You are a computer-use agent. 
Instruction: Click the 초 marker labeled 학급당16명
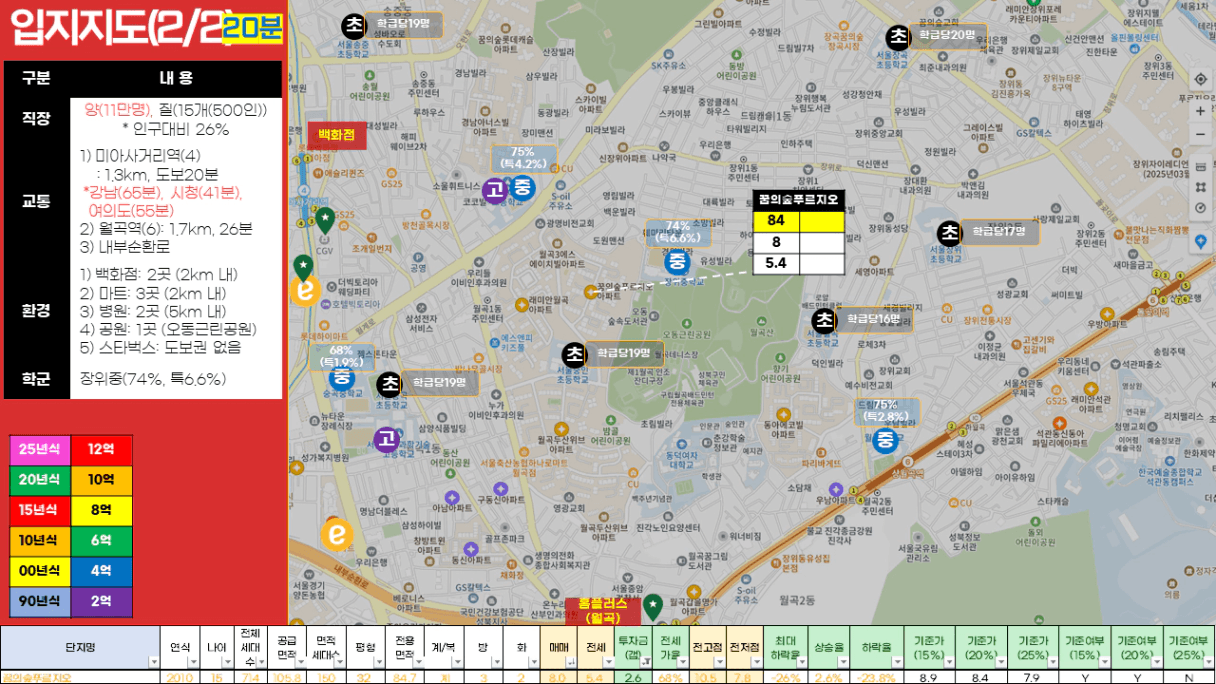tap(823, 321)
